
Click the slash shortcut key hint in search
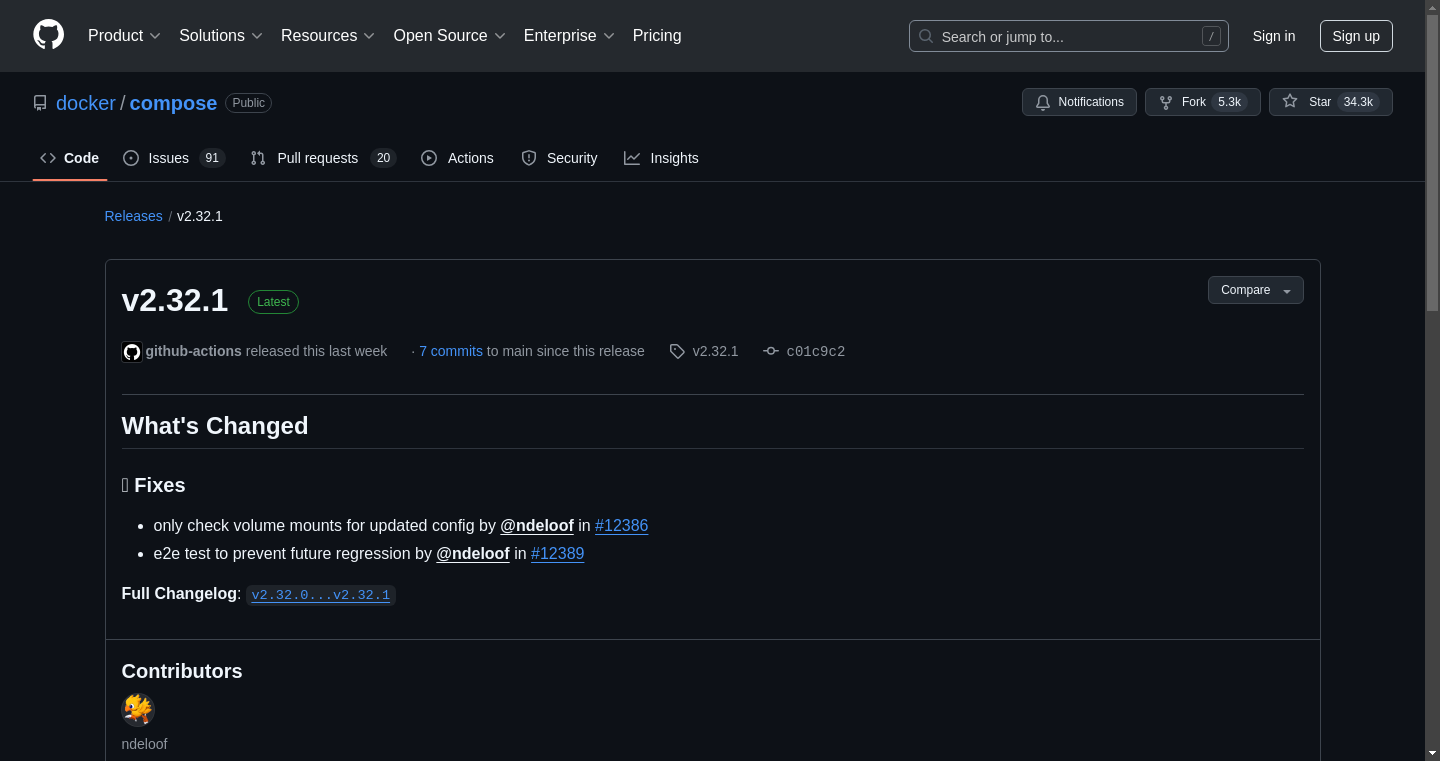click(x=1211, y=36)
